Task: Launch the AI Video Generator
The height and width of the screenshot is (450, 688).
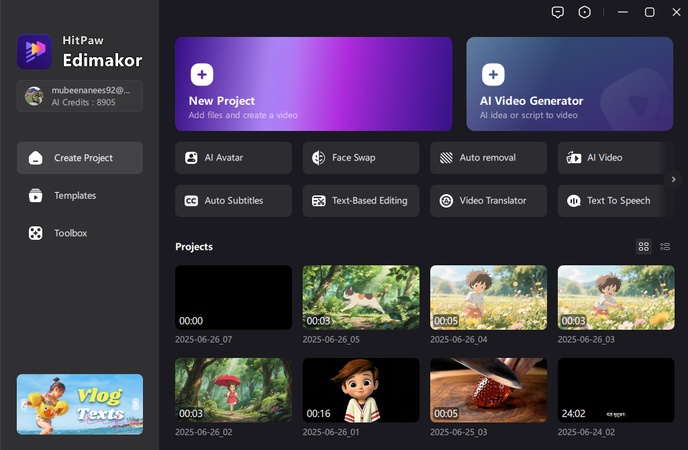Action: coord(569,84)
